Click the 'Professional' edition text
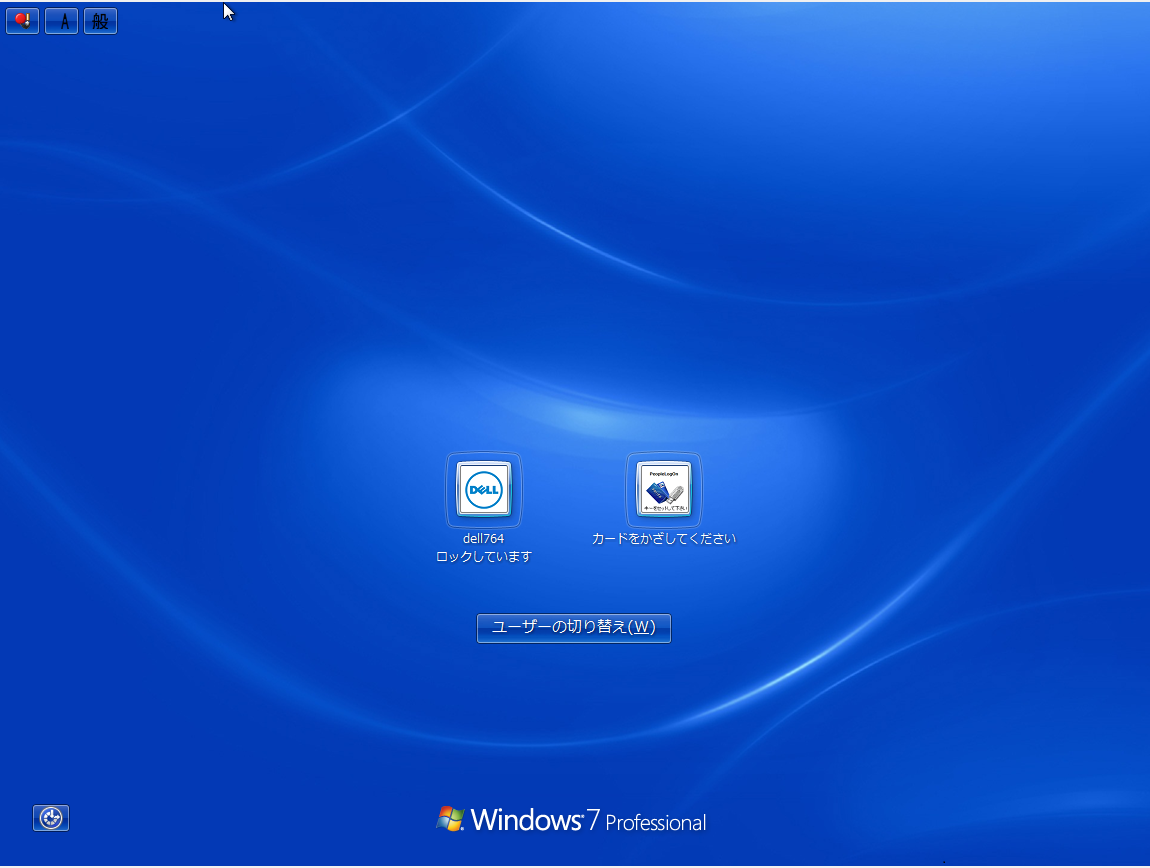1150x868 pixels. 655,823
